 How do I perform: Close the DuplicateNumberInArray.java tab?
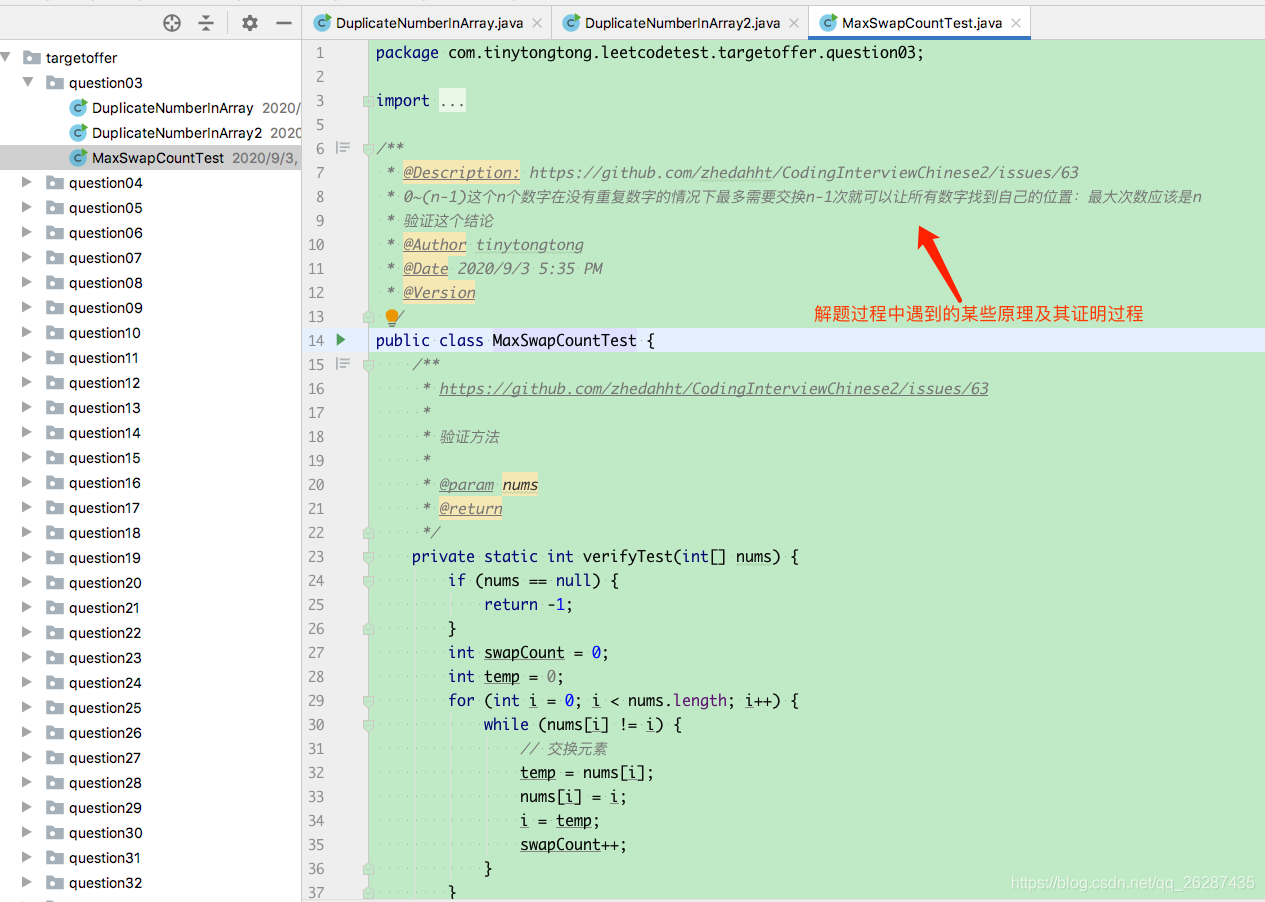coord(536,23)
